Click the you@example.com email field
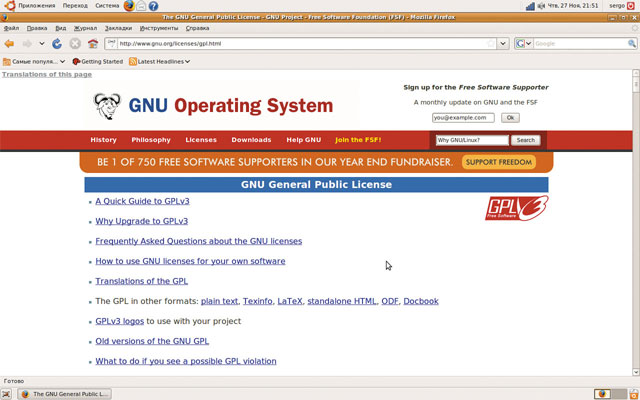The width and height of the screenshot is (640, 400). point(463,118)
